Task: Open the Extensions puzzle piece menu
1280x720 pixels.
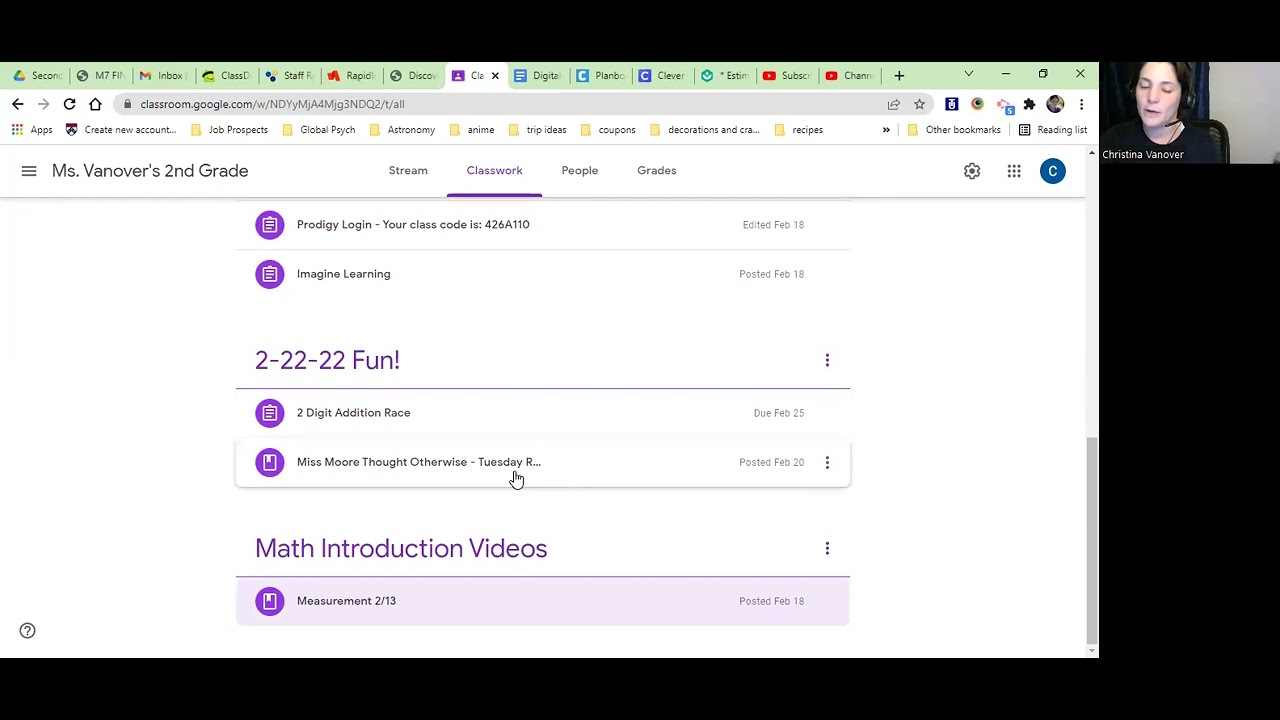Action: point(1029,104)
